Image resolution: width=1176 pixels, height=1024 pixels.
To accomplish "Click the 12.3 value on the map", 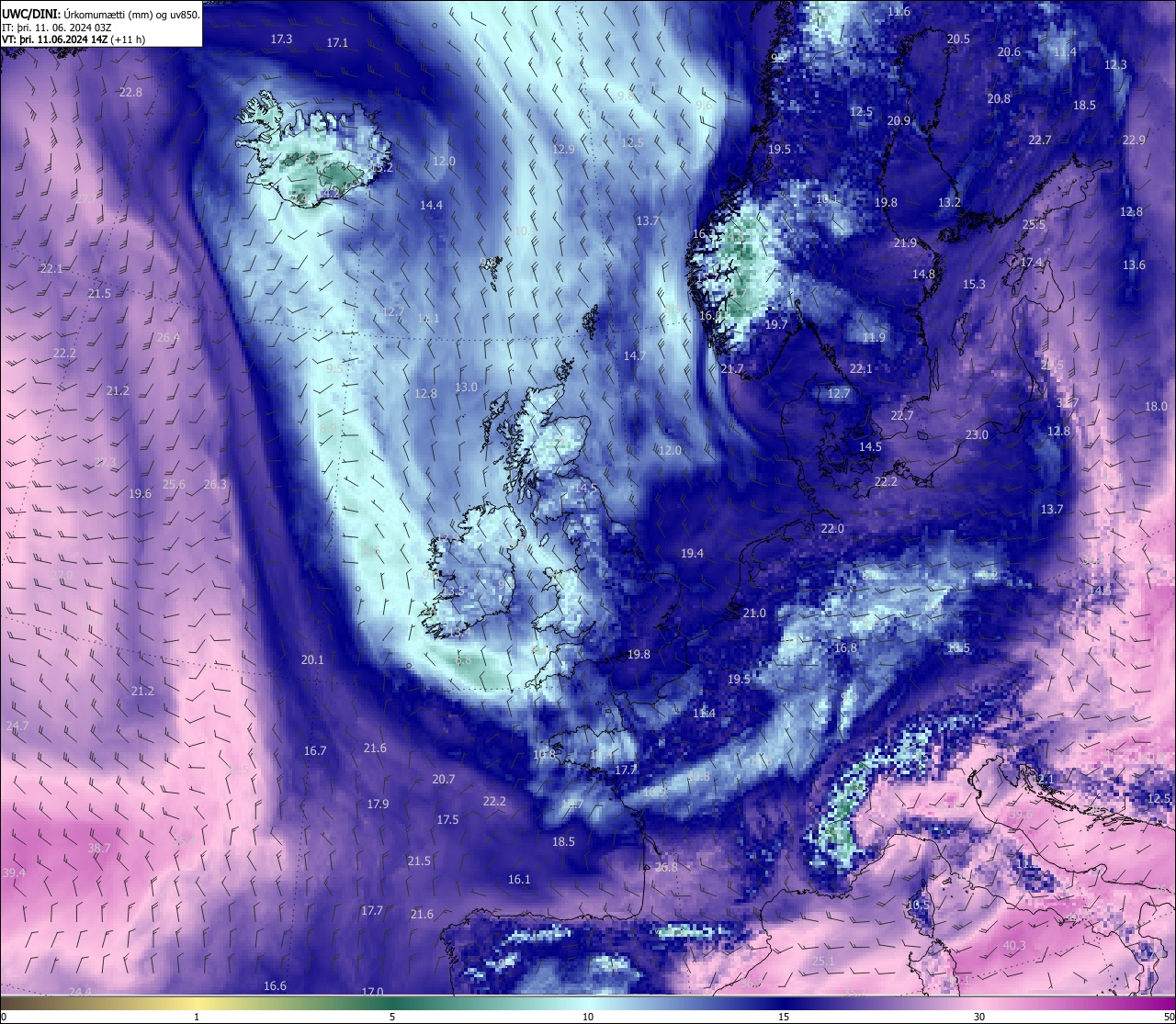I will tap(1115, 65).
